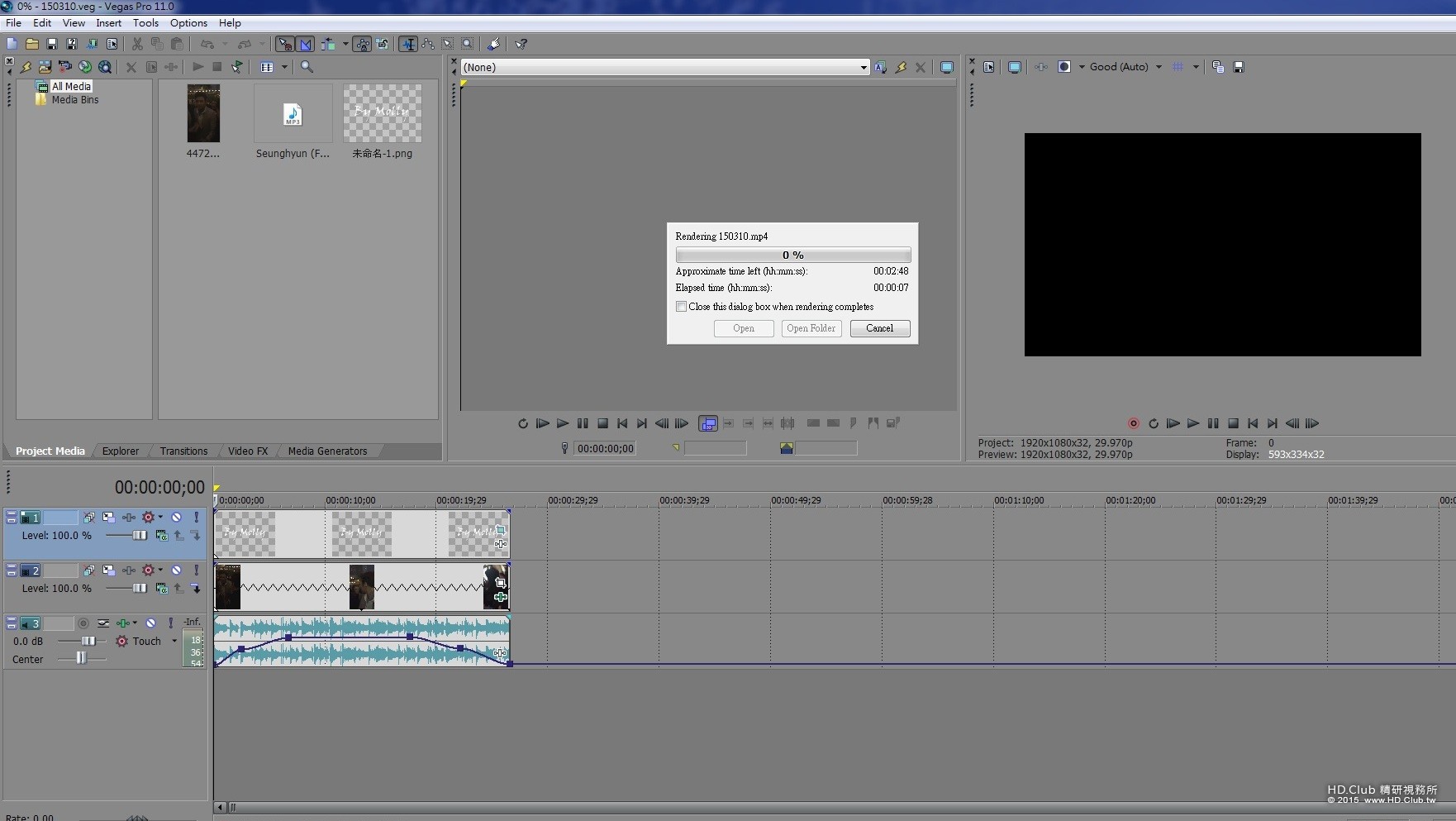Mute video track 1
The image size is (1456, 821).
176,518
